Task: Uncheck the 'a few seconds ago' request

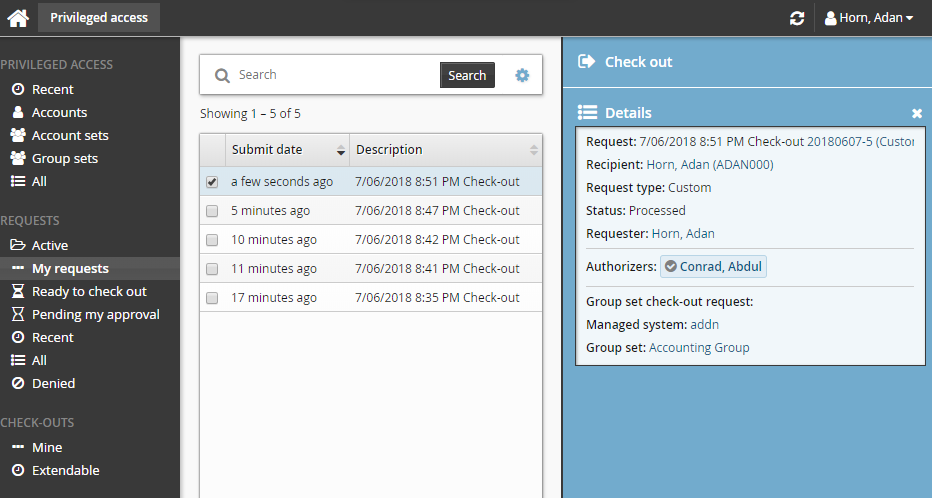Action: point(212,182)
